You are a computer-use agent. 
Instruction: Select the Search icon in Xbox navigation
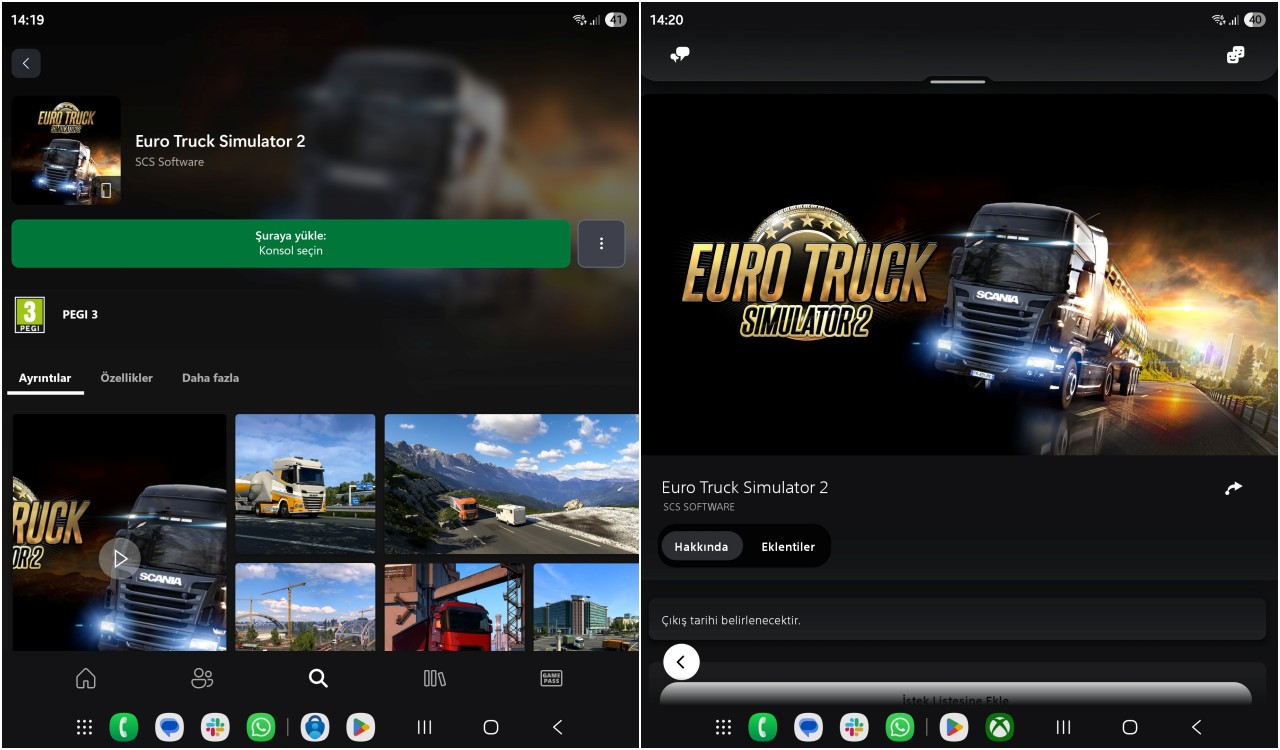click(317, 678)
